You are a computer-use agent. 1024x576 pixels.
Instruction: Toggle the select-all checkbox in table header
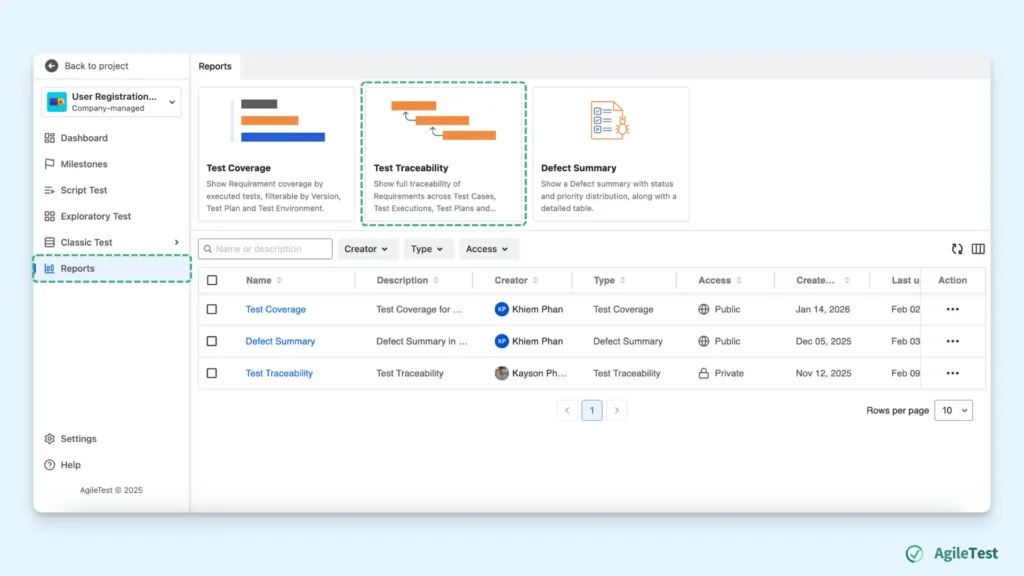(212, 280)
